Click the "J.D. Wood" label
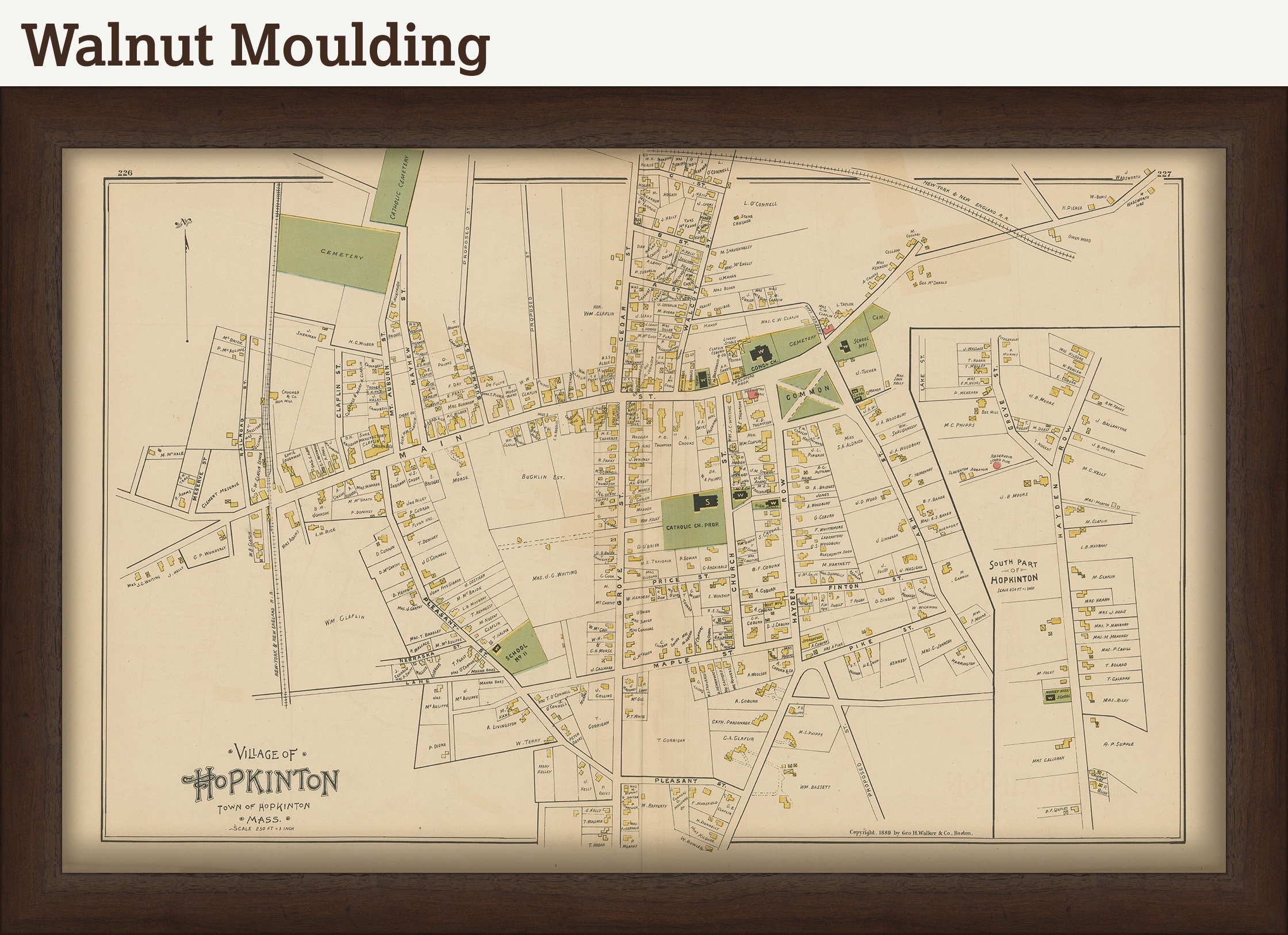Screen dimensions: 1288x935 click(865, 500)
